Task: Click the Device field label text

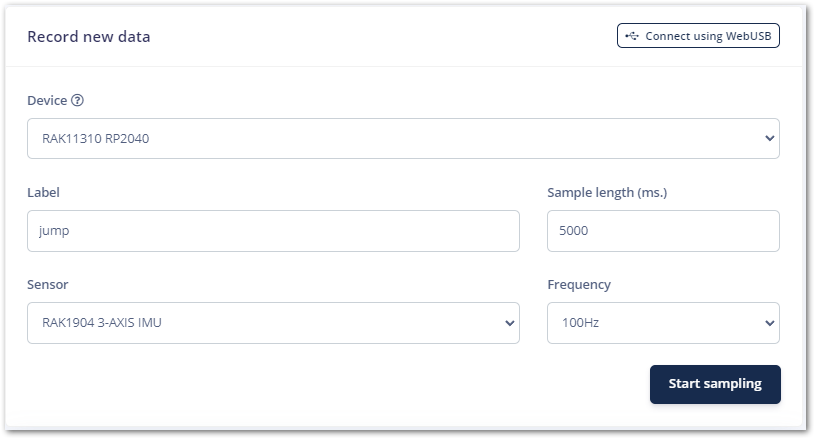Action: click(47, 100)
